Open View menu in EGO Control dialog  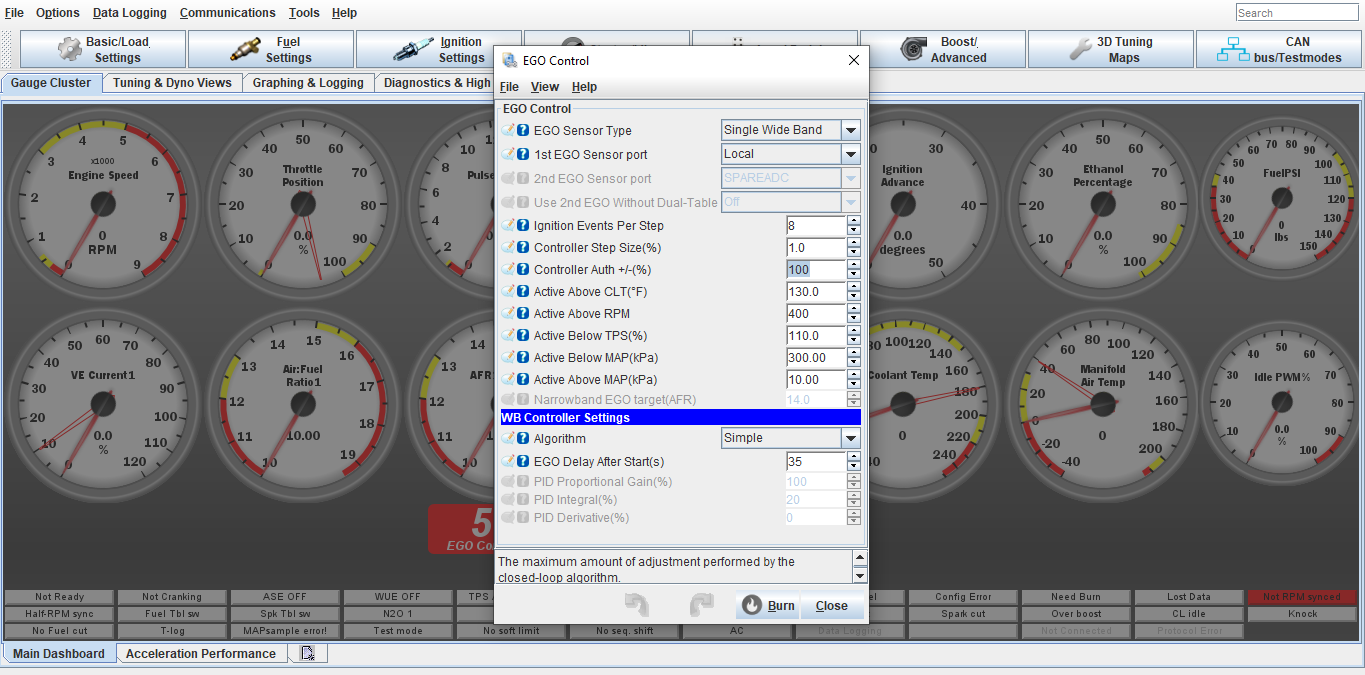point(545,87)
